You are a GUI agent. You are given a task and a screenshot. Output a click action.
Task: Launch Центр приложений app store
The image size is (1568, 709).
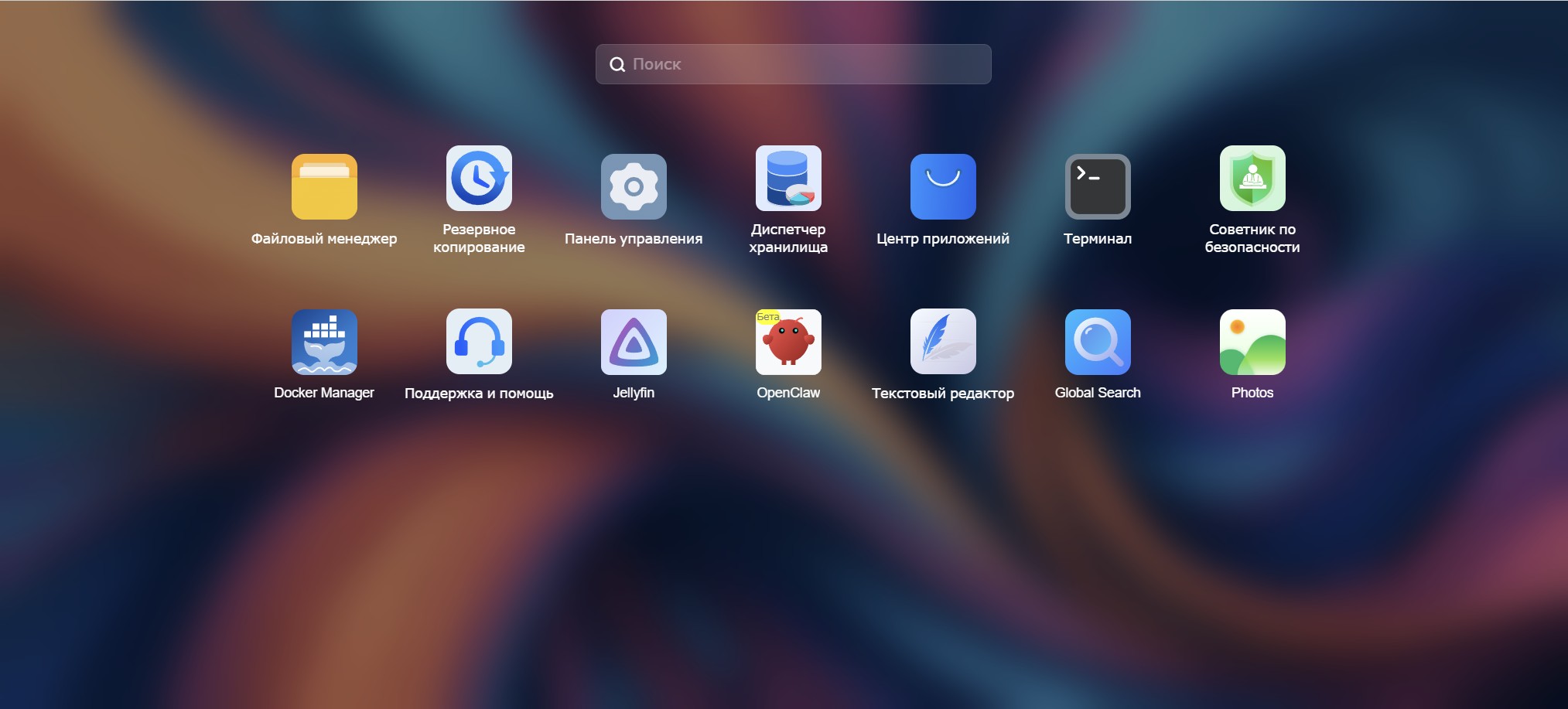point(943,186)
